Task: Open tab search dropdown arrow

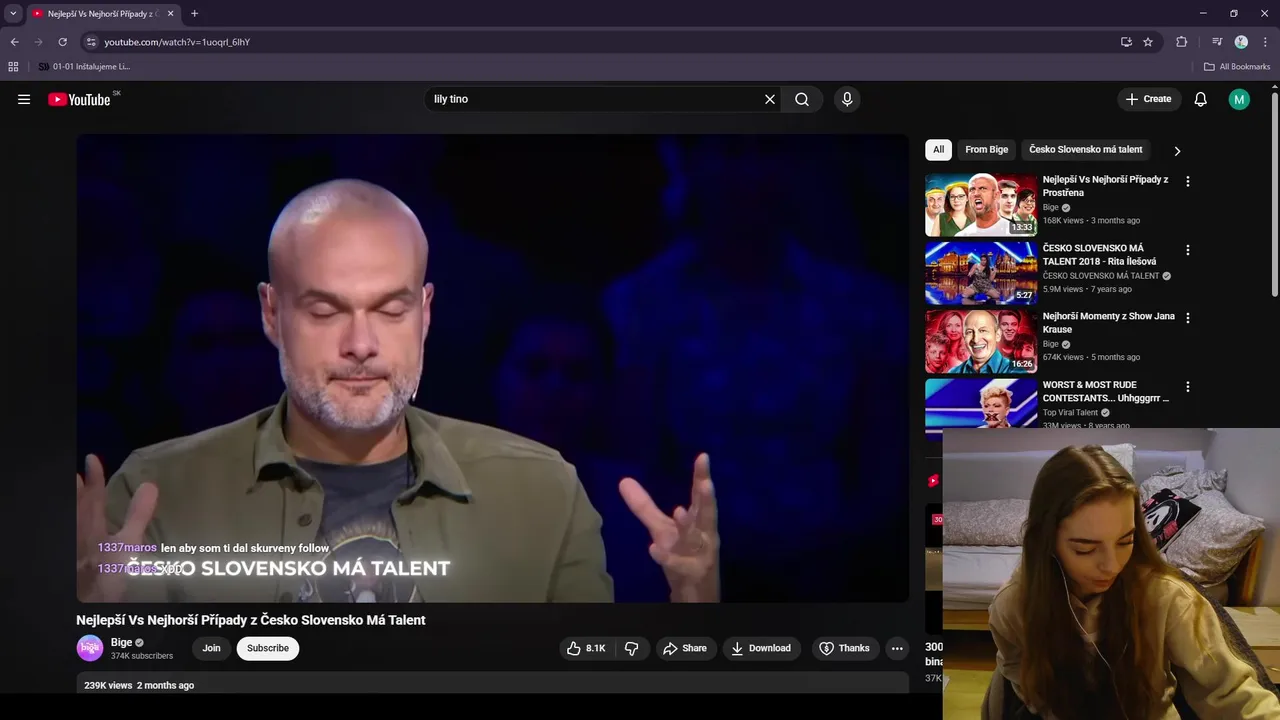Action: pyautogui.click(x=13, y=13)
